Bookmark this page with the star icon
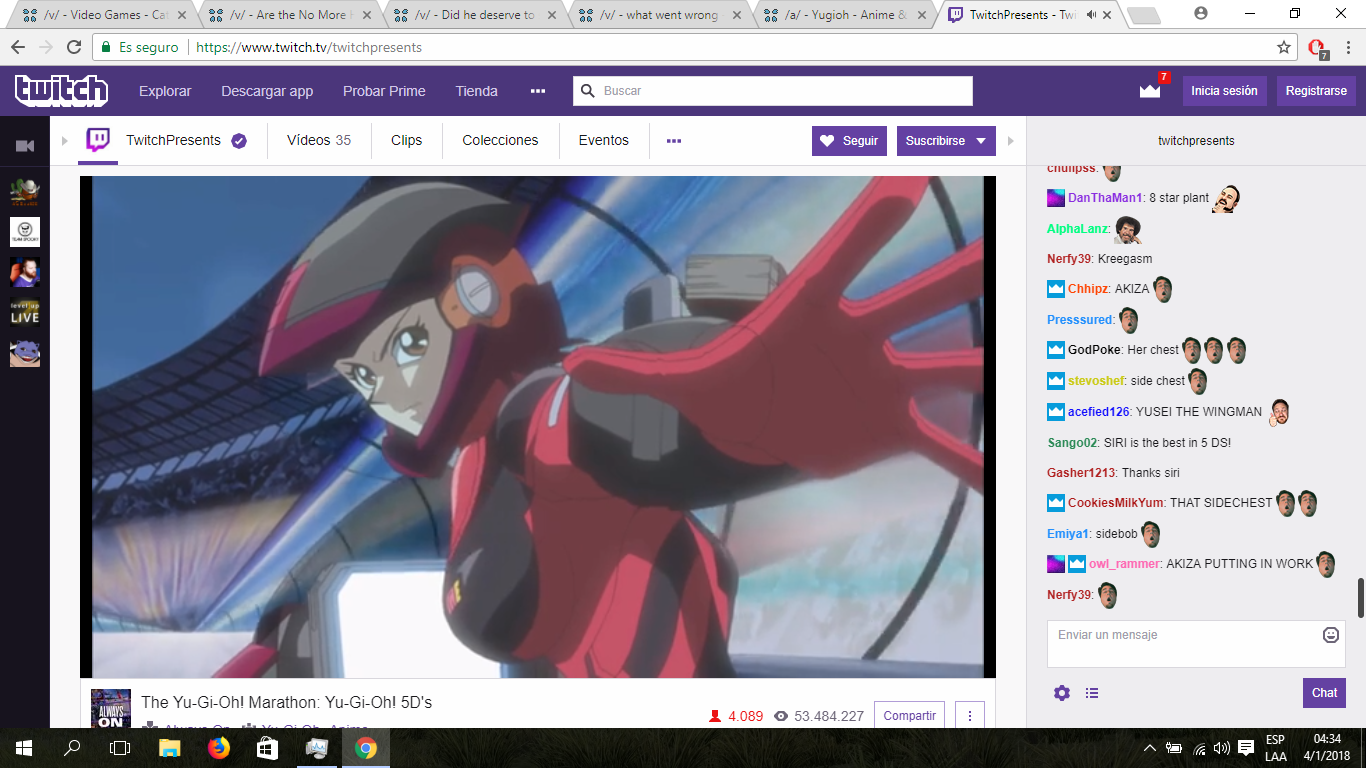Screen dimensions: 1366x768 click(x=1284, y=47)
